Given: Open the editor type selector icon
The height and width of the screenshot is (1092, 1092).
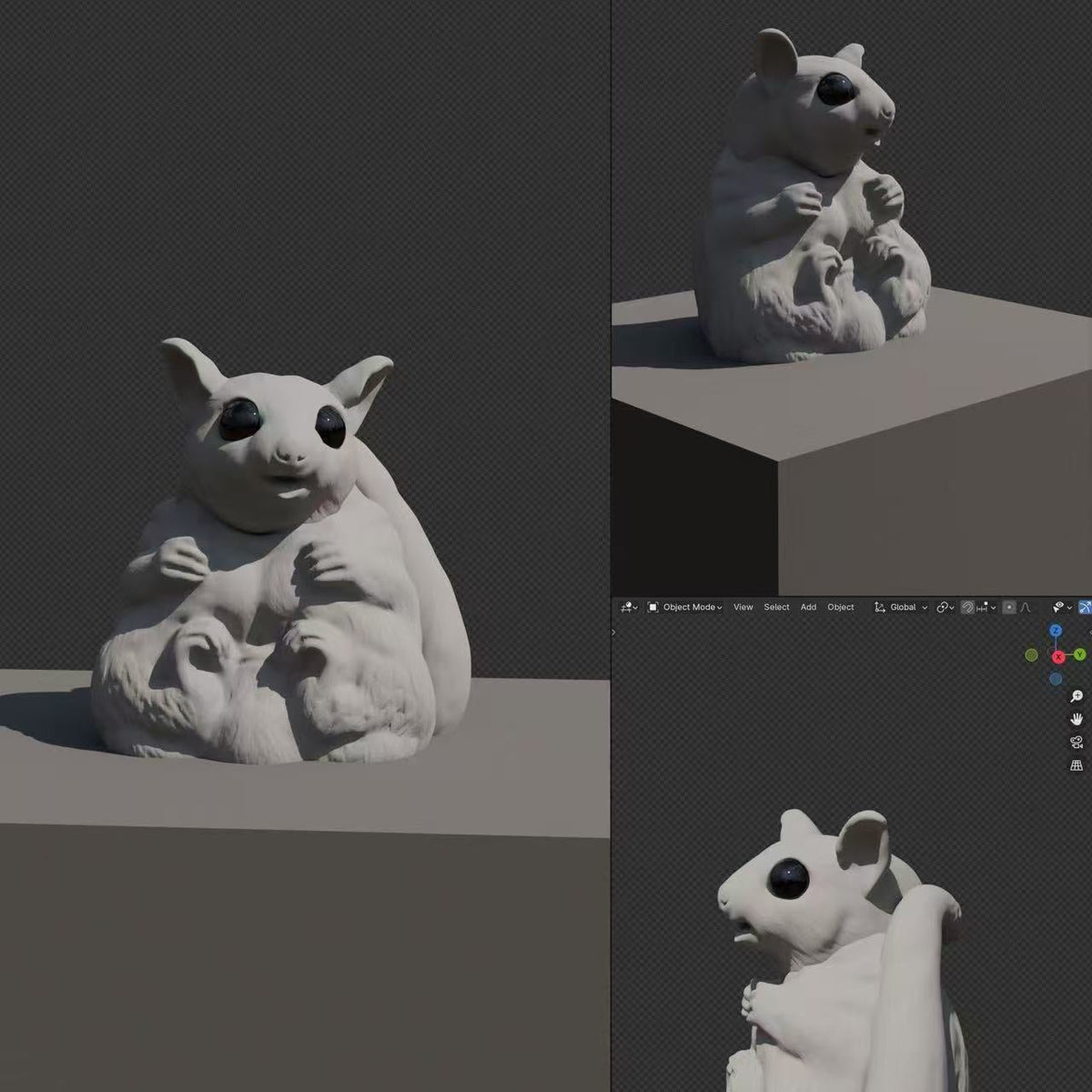Looking at the screenshot, I should pos(625,607).
